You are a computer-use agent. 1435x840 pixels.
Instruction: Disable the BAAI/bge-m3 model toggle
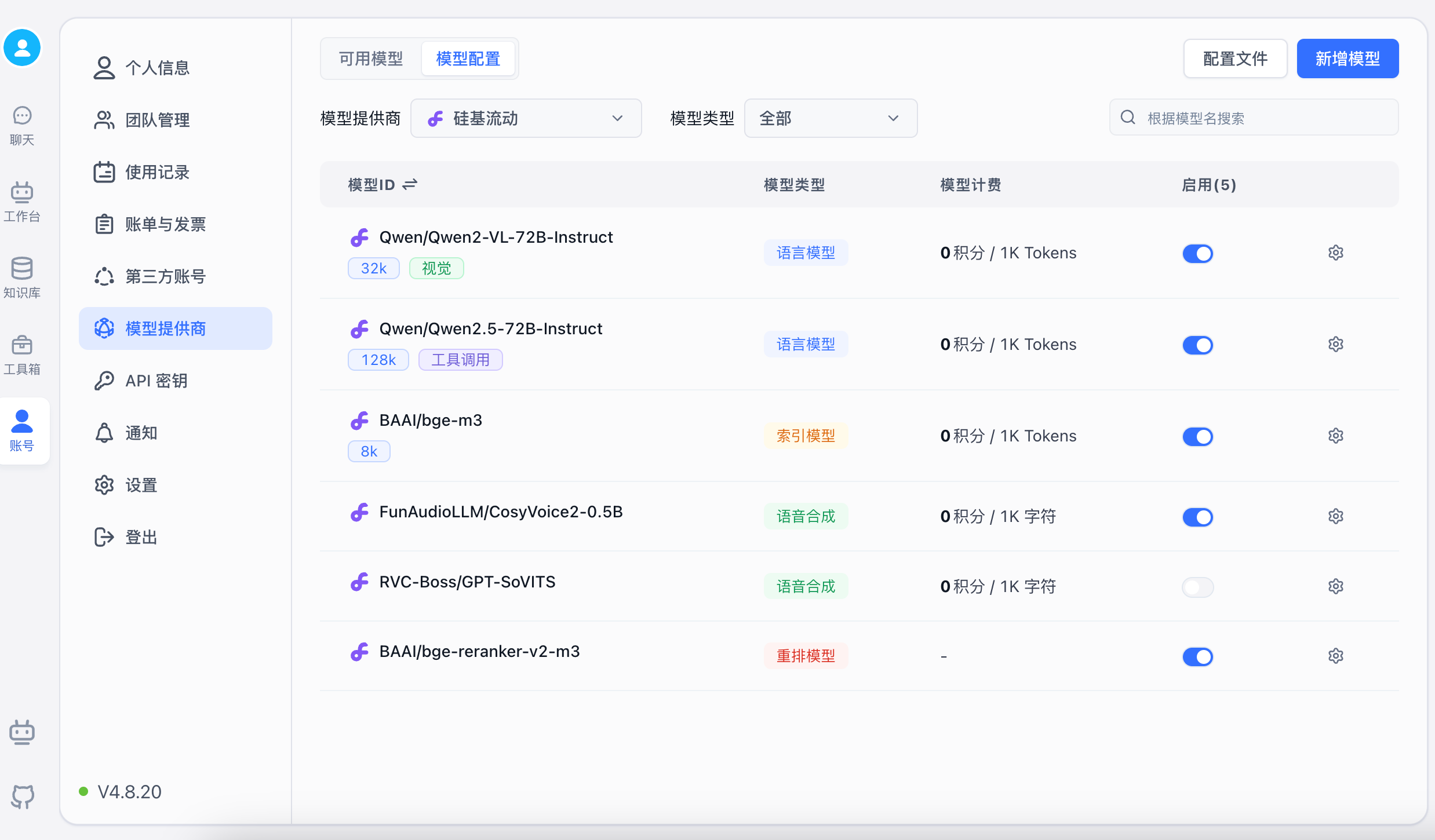[1197, 437]
